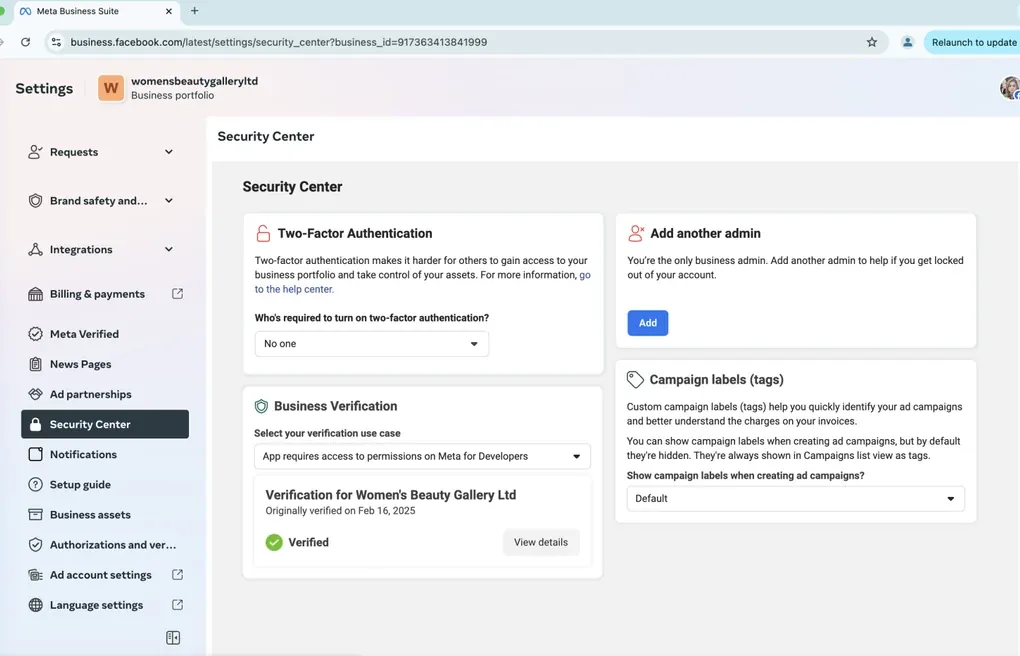
Task: Click the orange W business portfolio avatar
Action: 111,88
